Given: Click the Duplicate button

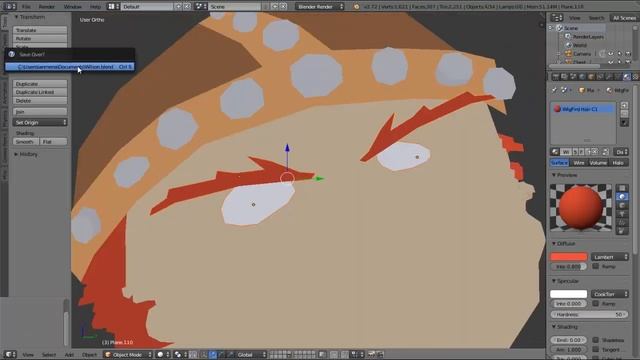Looking at the screenshot, I should [40, 84].
